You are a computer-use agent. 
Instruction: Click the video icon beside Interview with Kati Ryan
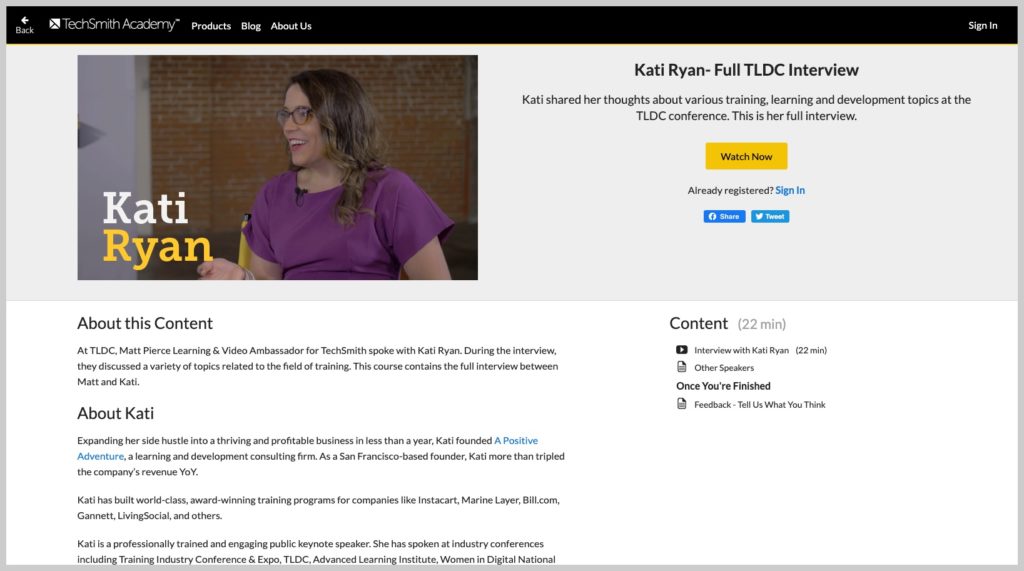tap(682, 350)
